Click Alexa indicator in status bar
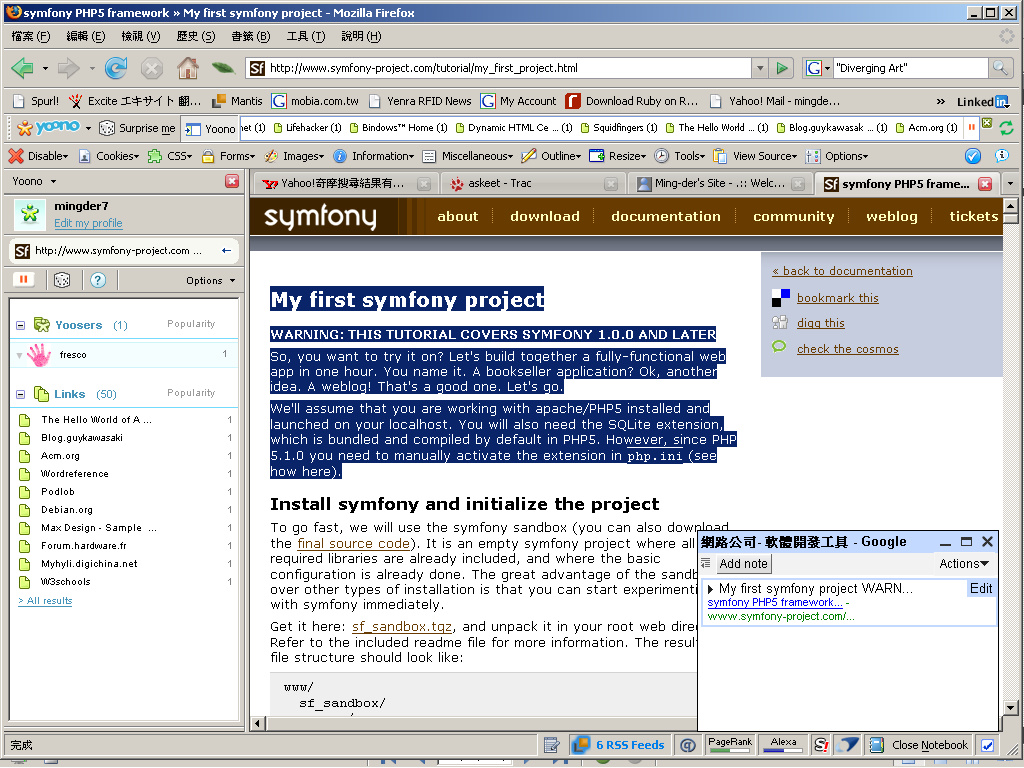Image resolution: width=1024 pixels, height=768 pixels. (783, 744)
